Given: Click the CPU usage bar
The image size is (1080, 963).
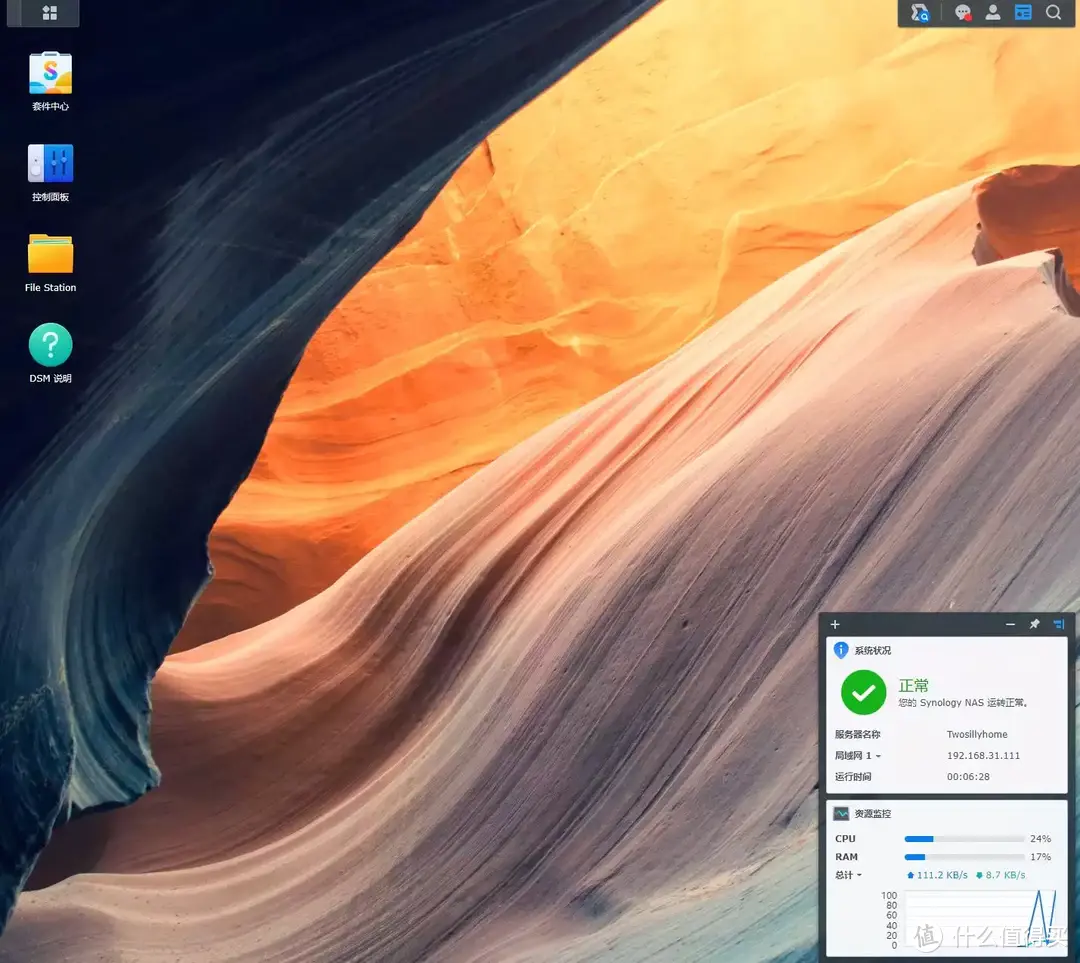Looking at the screenshot, I should (964, 839).
